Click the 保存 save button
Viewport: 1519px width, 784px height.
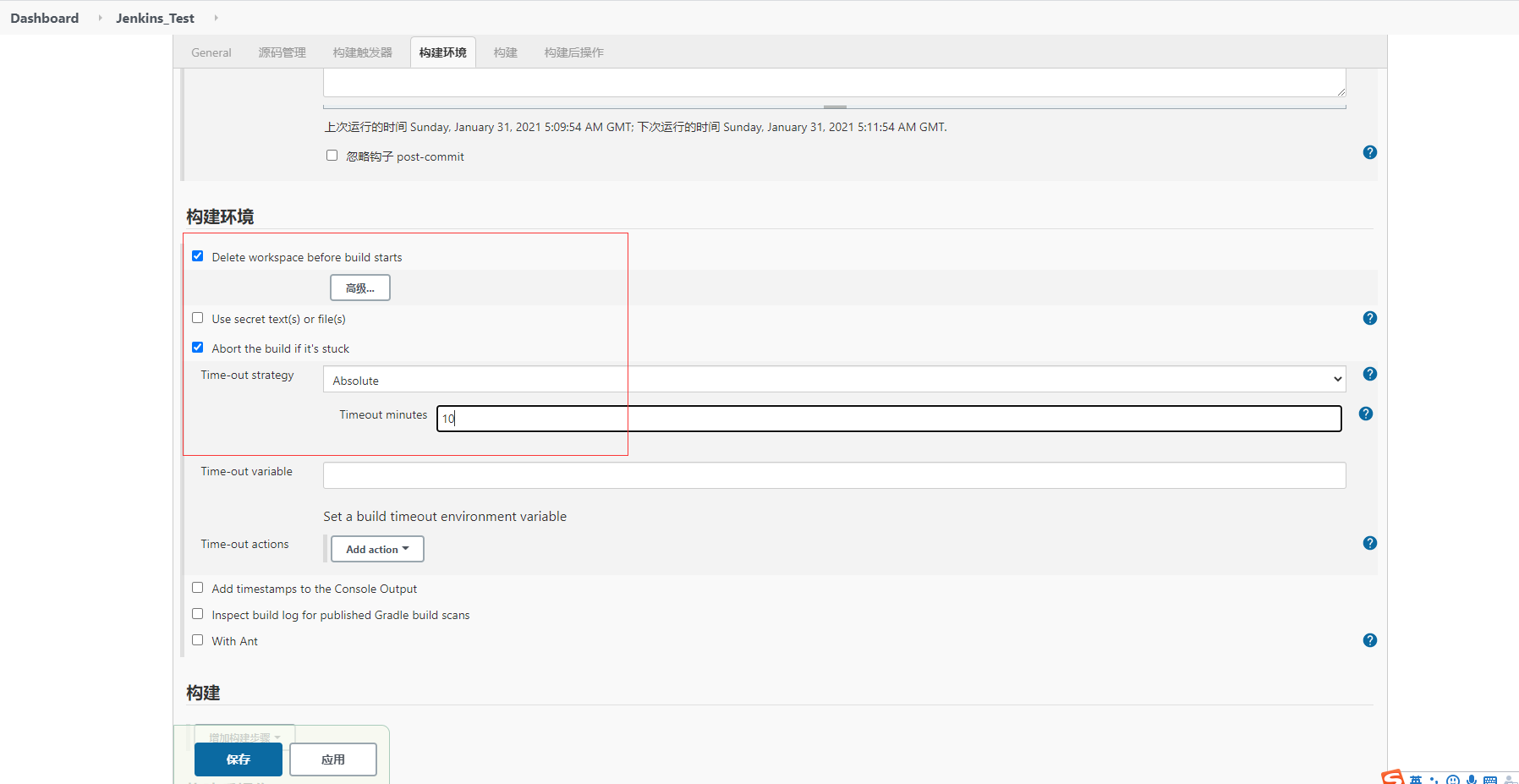click(239, 759)
